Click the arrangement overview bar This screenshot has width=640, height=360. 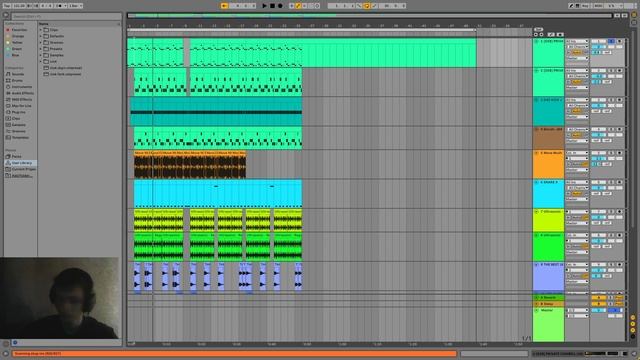coord(369,16)
